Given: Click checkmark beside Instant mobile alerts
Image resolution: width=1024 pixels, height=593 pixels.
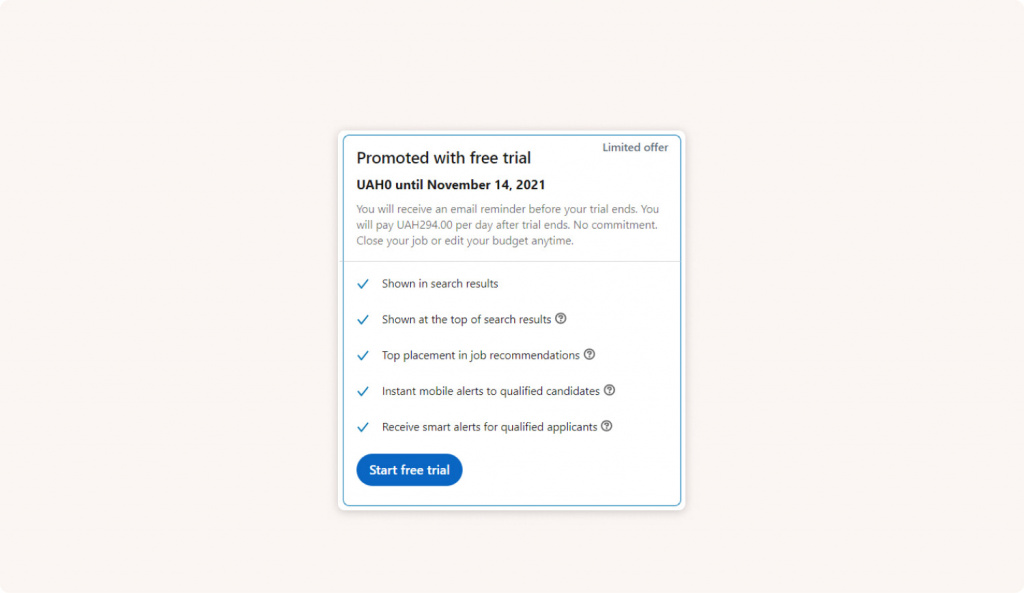Looking at the screenshot, I should (363, 392).
